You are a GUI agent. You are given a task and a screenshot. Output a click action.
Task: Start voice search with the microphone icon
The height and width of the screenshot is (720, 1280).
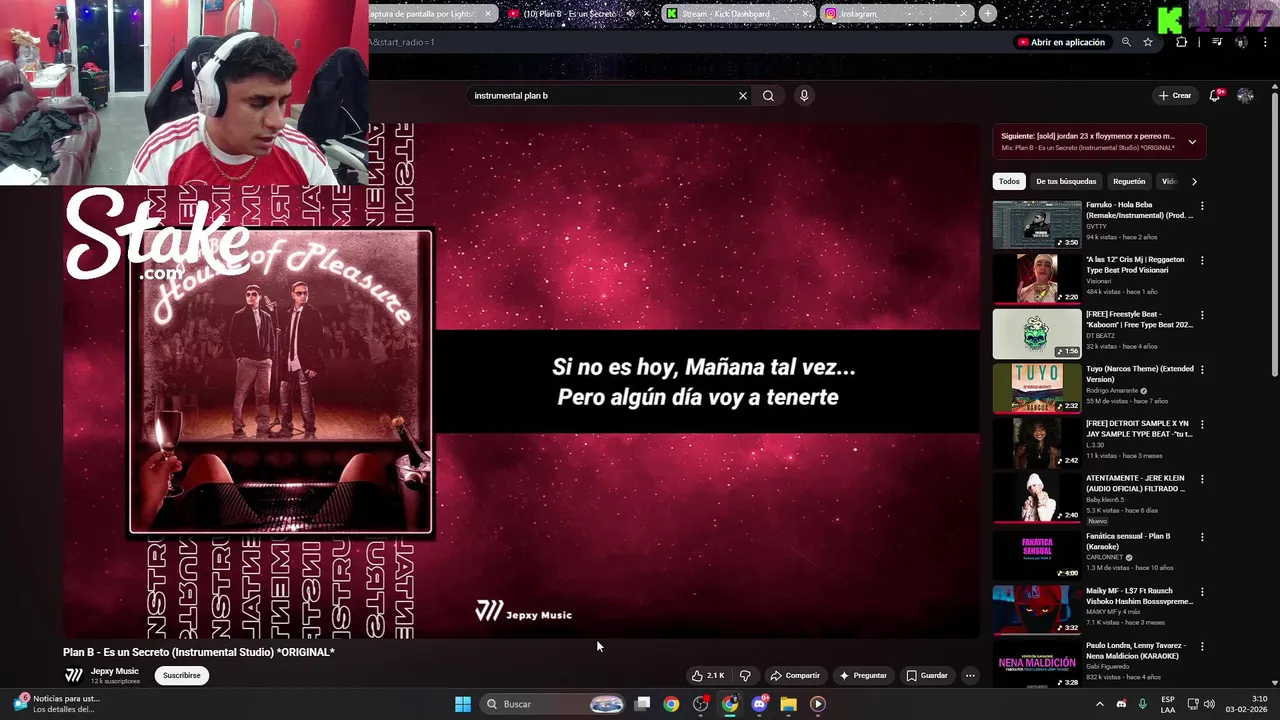(804, 96)
